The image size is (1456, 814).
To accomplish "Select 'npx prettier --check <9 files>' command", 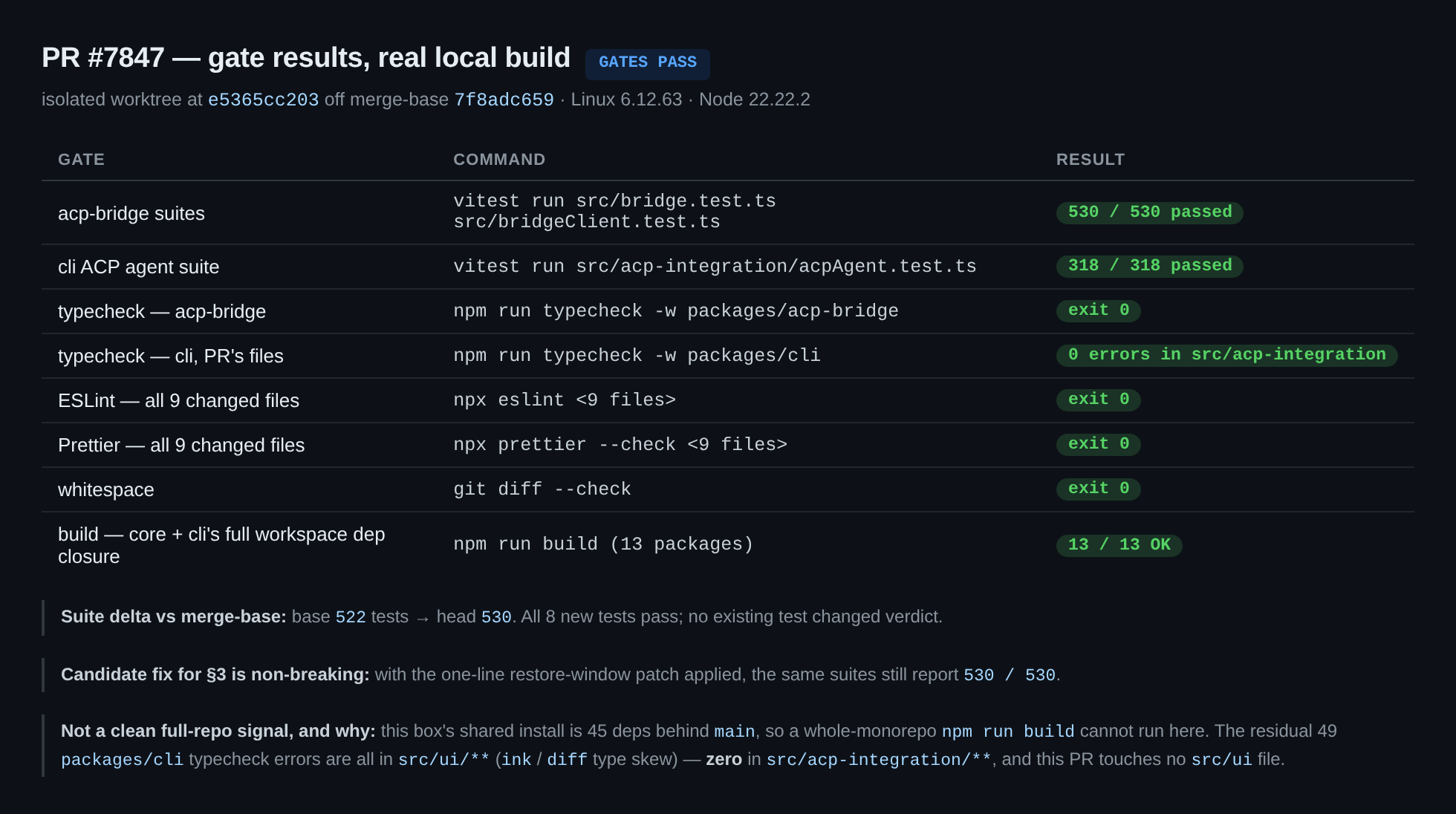I will [x=620, y=445].
